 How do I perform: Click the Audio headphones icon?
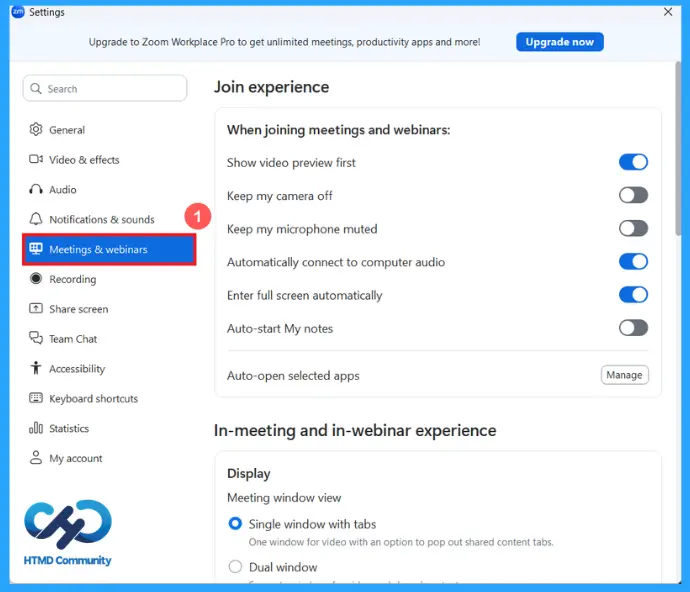pos(36,189)
